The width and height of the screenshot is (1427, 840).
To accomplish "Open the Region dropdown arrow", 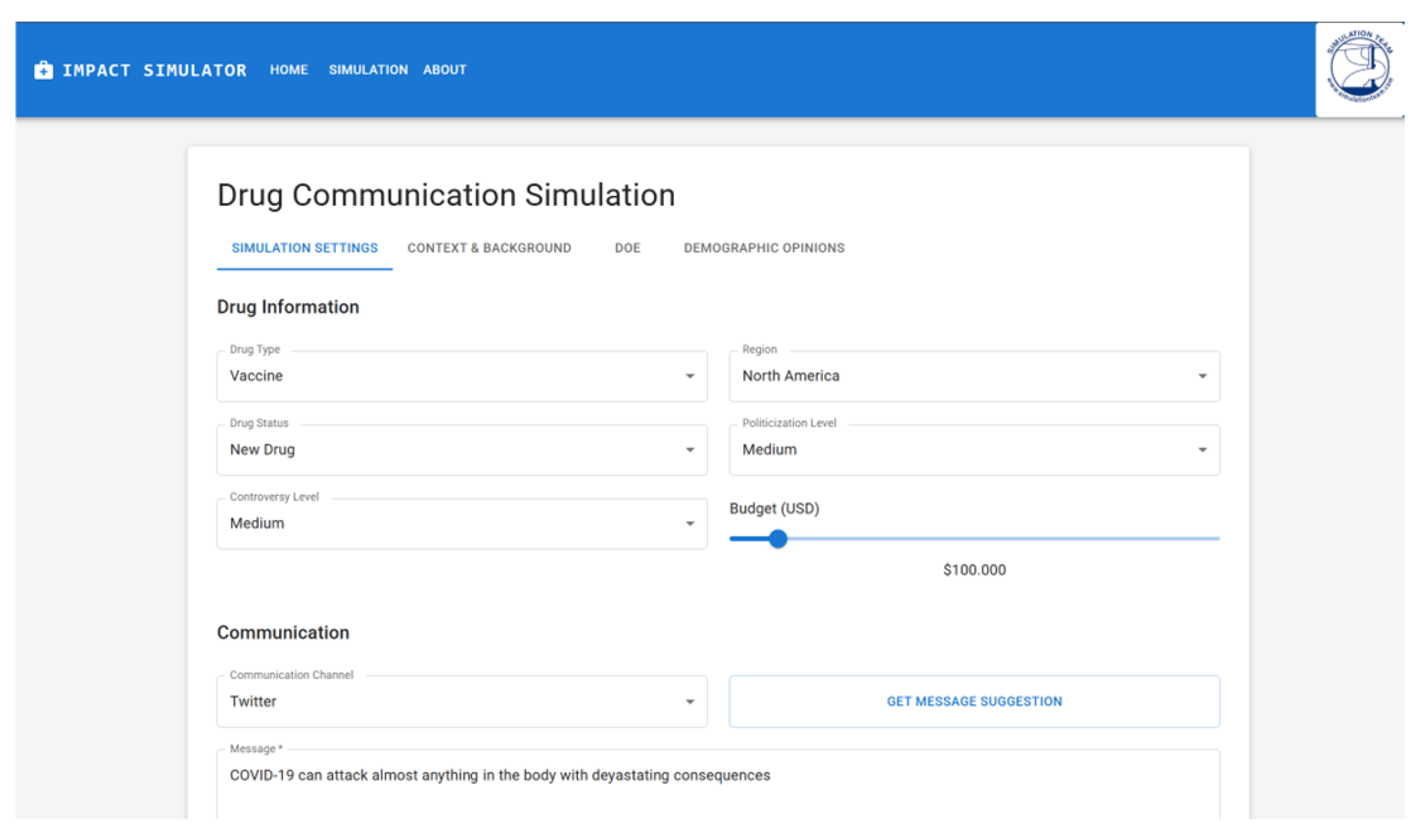I will (x=1202, y=376).
